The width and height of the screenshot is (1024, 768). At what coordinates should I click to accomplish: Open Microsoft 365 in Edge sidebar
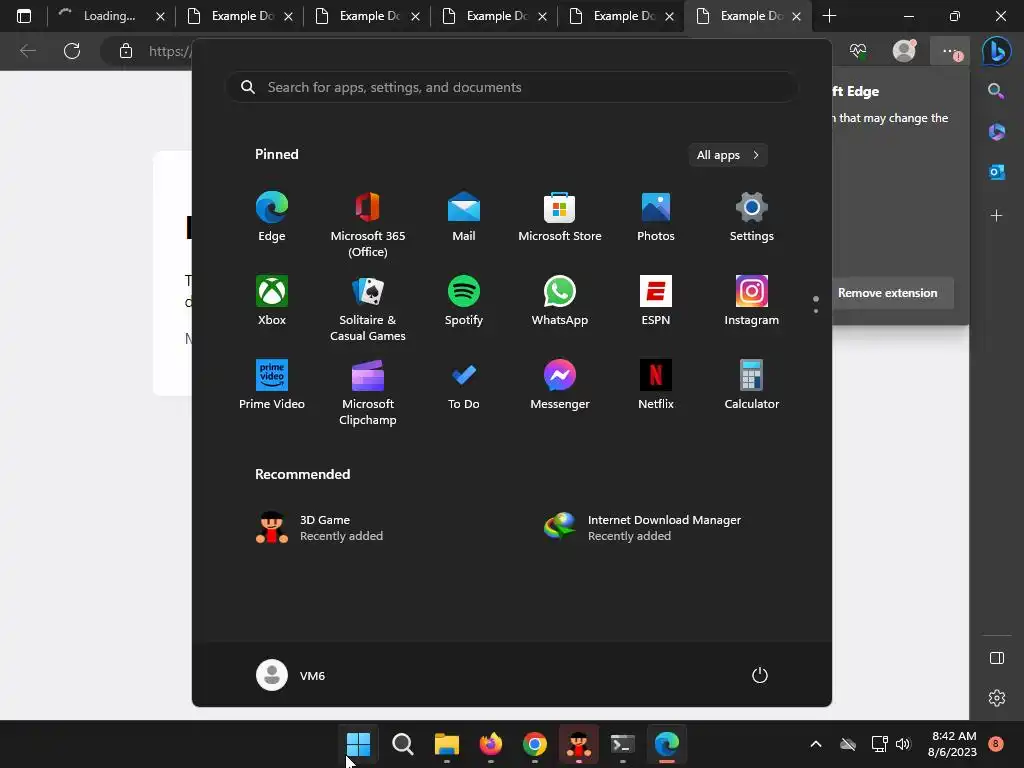(x=997, y=132)
